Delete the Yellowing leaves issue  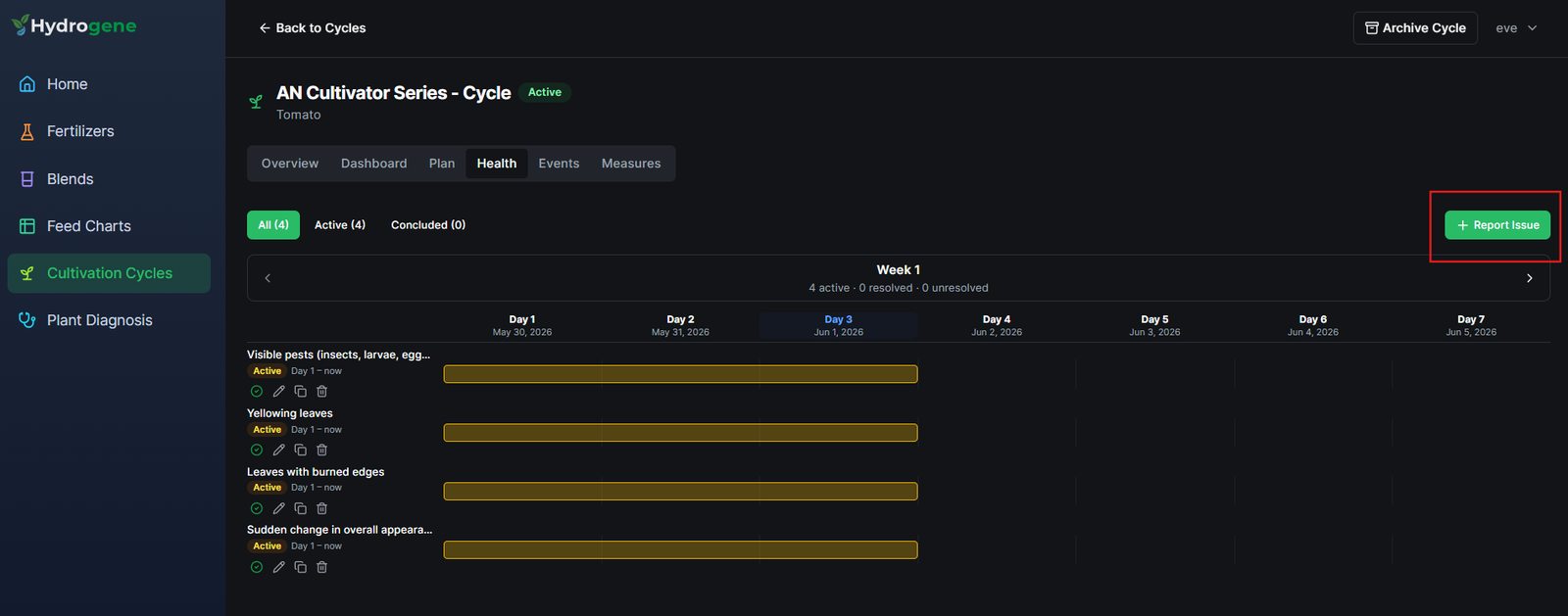pos(321,450)
